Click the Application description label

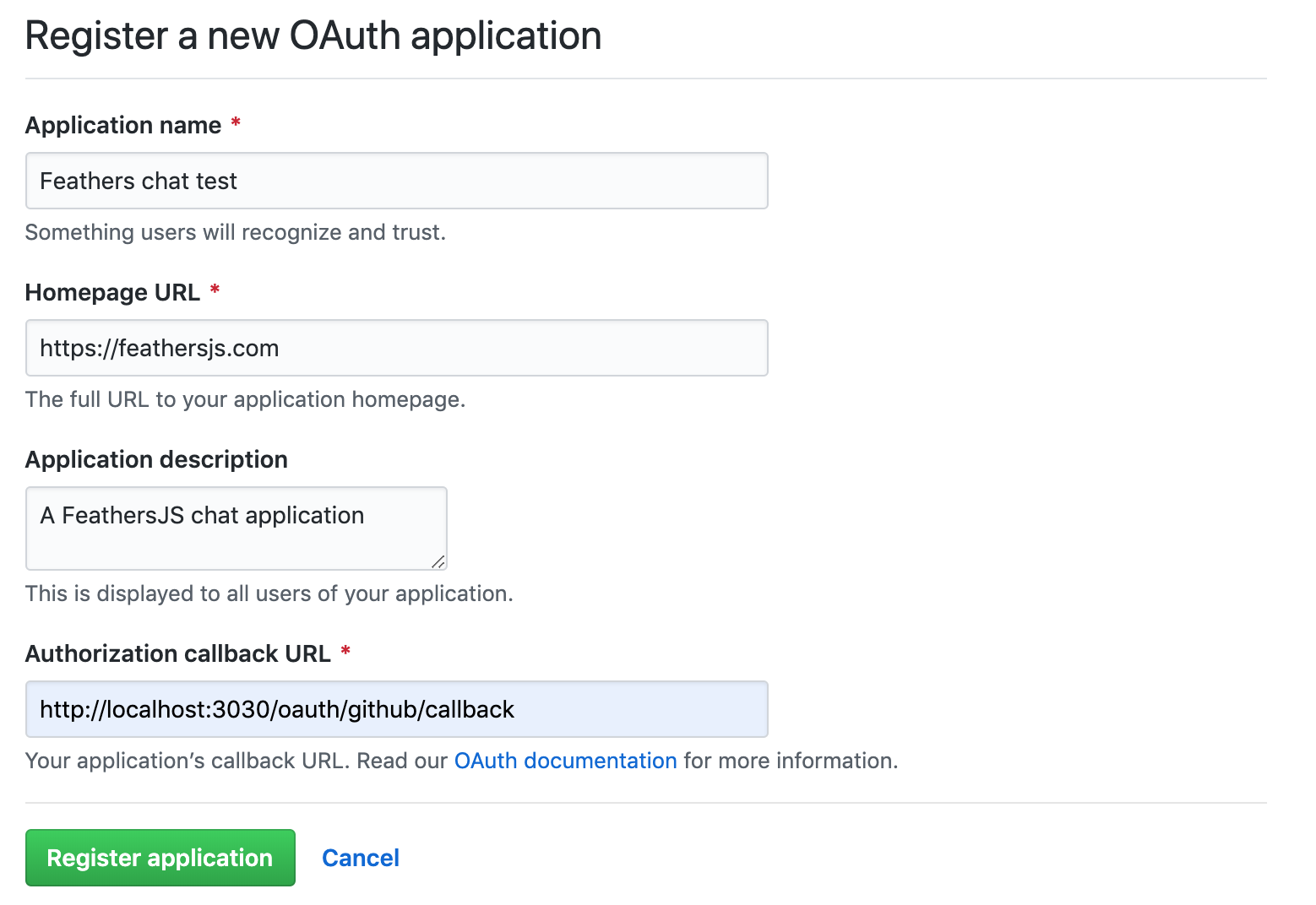coord(156,459)
